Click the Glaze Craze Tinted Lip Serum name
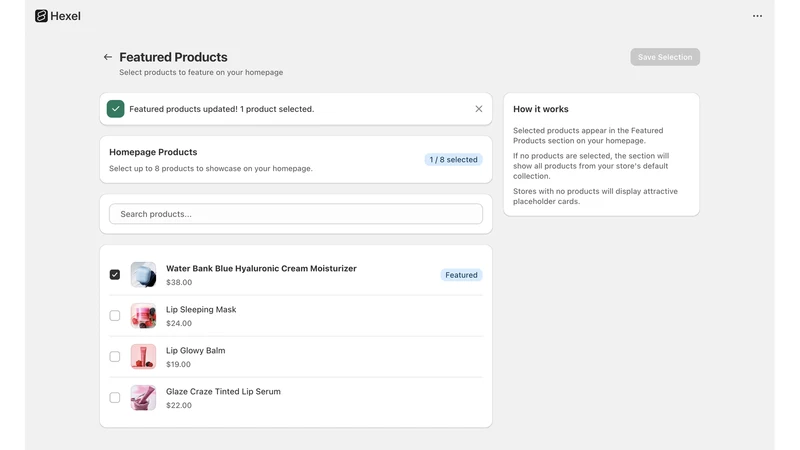This screenshot has height=450, width=800. click(223, 391)
